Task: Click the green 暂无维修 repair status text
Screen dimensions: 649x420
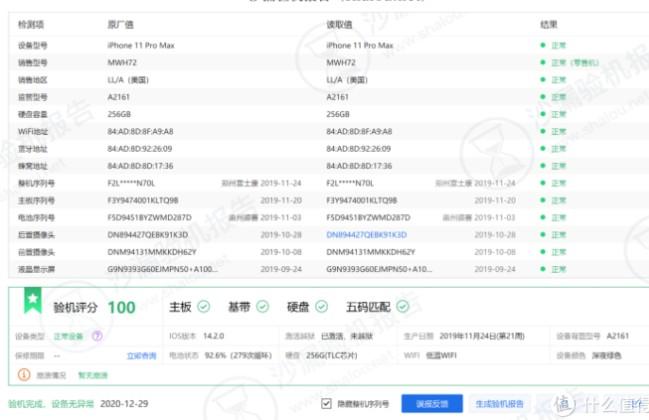Action: click(x=93, y=375)
